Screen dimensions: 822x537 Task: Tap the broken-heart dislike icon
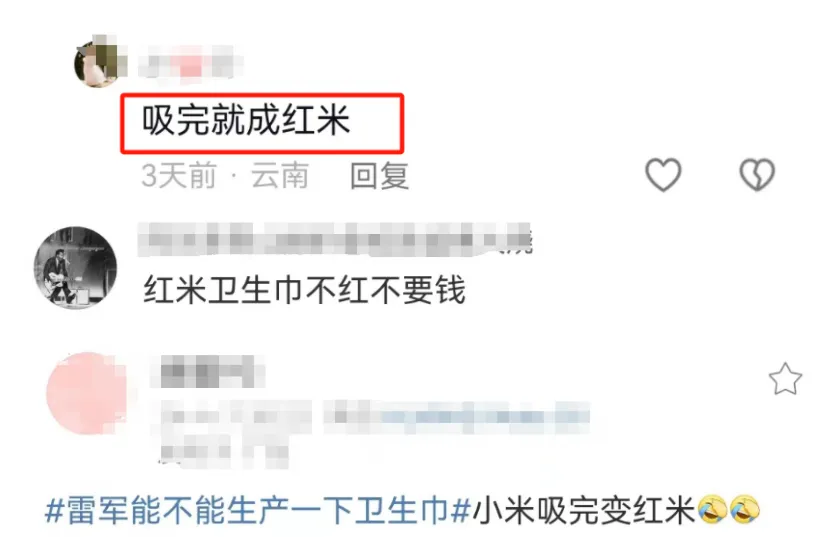(x=757, y=175)
